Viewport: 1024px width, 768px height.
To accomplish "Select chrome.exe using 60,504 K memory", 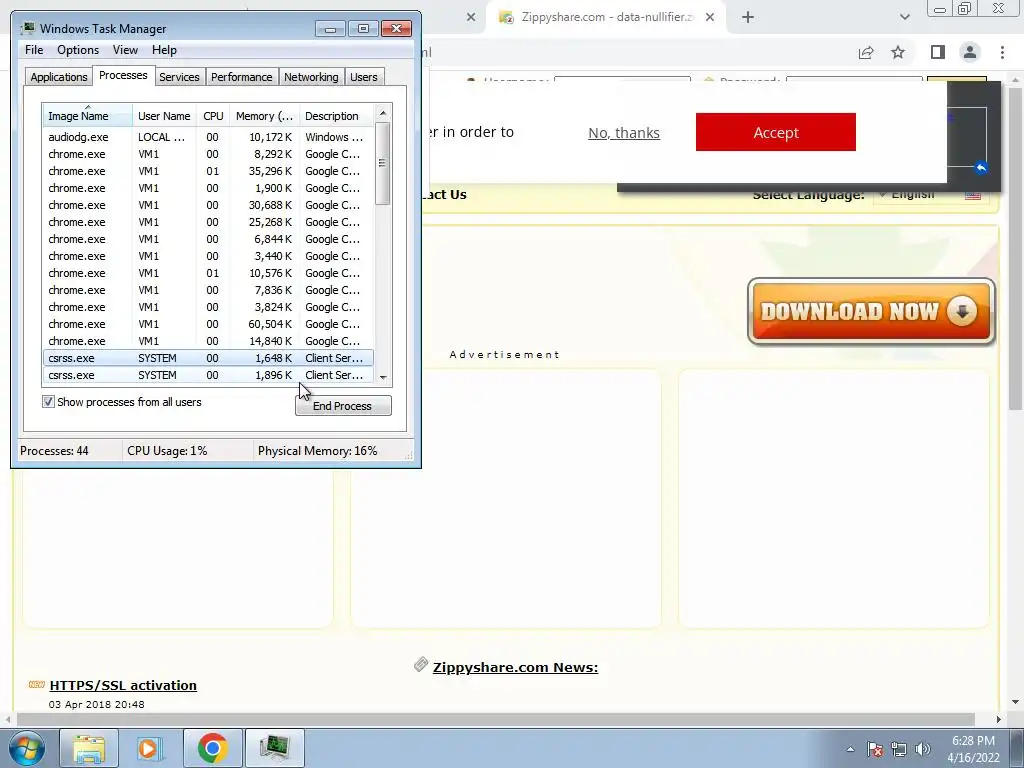I will coord(208,324).
